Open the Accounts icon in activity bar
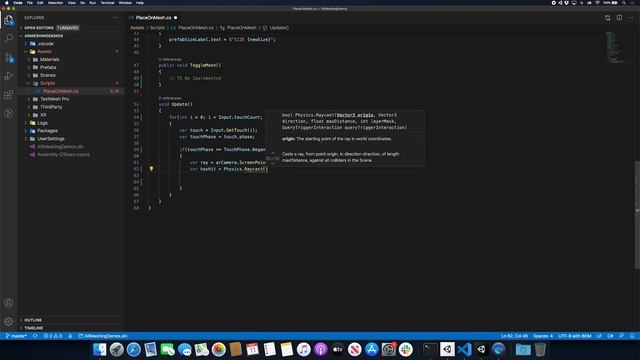640x360 pixels. click(9, 303)
